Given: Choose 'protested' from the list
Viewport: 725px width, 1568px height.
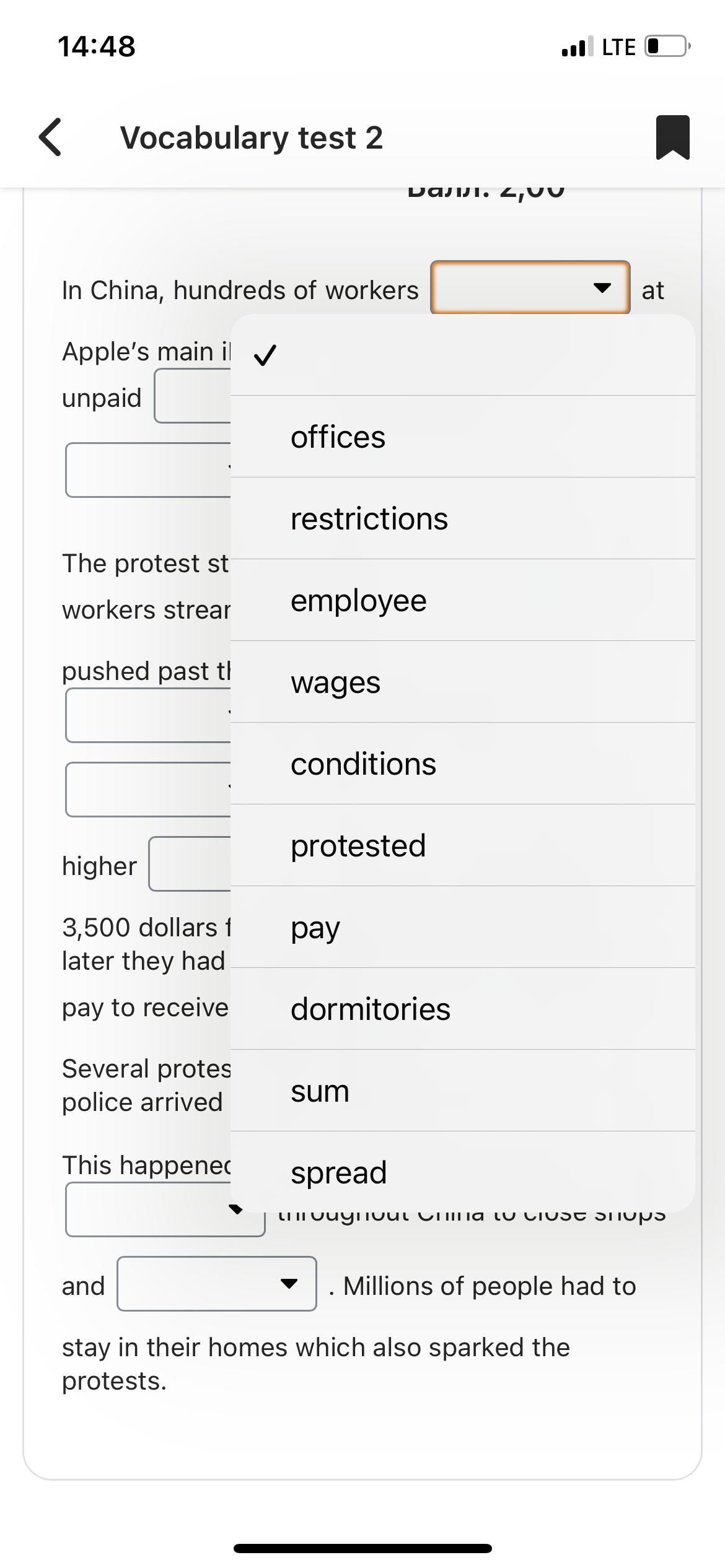Looking at the screenshot, I should click(462, 845).
